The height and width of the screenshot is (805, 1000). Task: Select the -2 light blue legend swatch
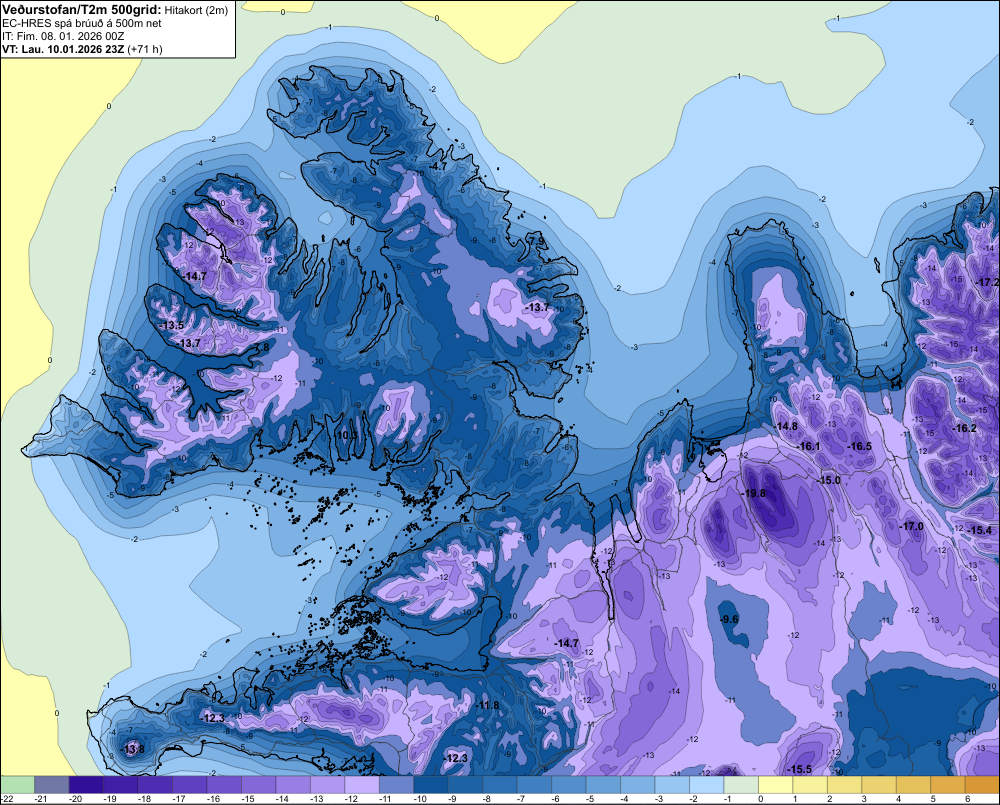[706, 784]
